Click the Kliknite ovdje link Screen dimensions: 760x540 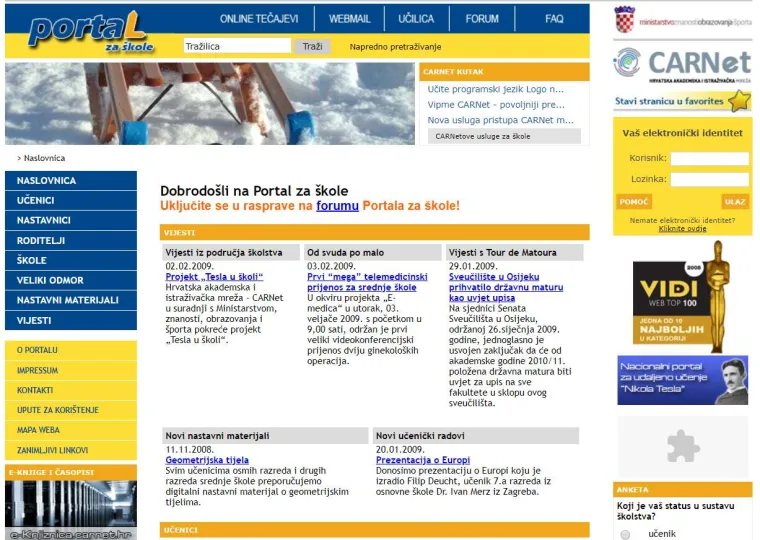(x=682, y=228)
